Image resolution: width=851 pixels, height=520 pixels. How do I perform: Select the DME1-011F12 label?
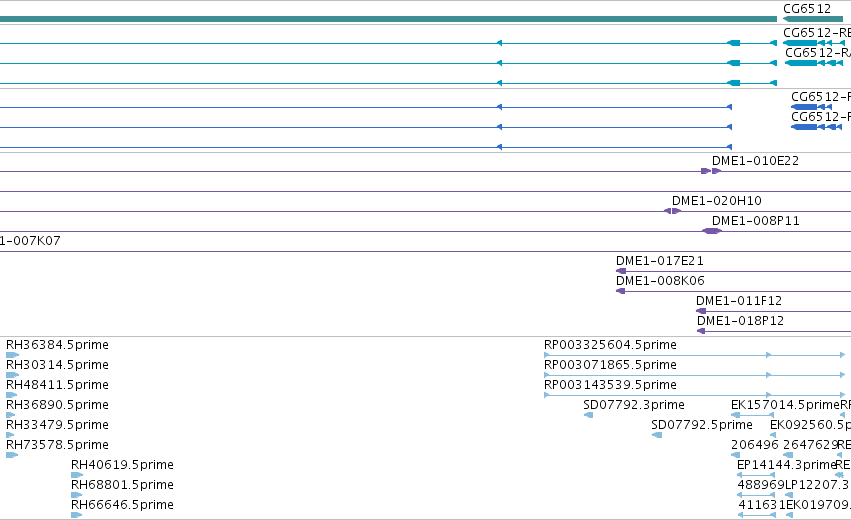(x=739, y=301)
